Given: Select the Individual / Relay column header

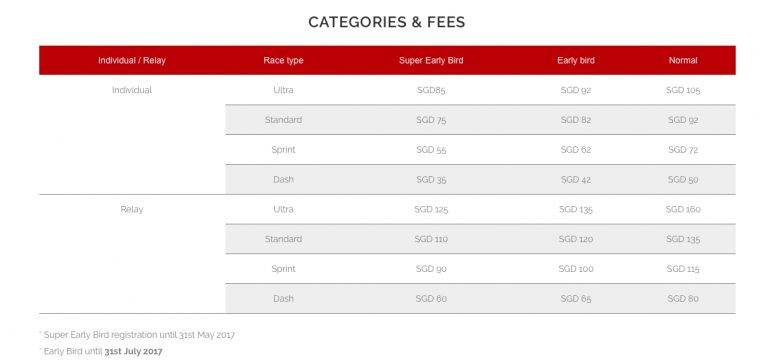Looking at the screenshot, I should 132,61.
